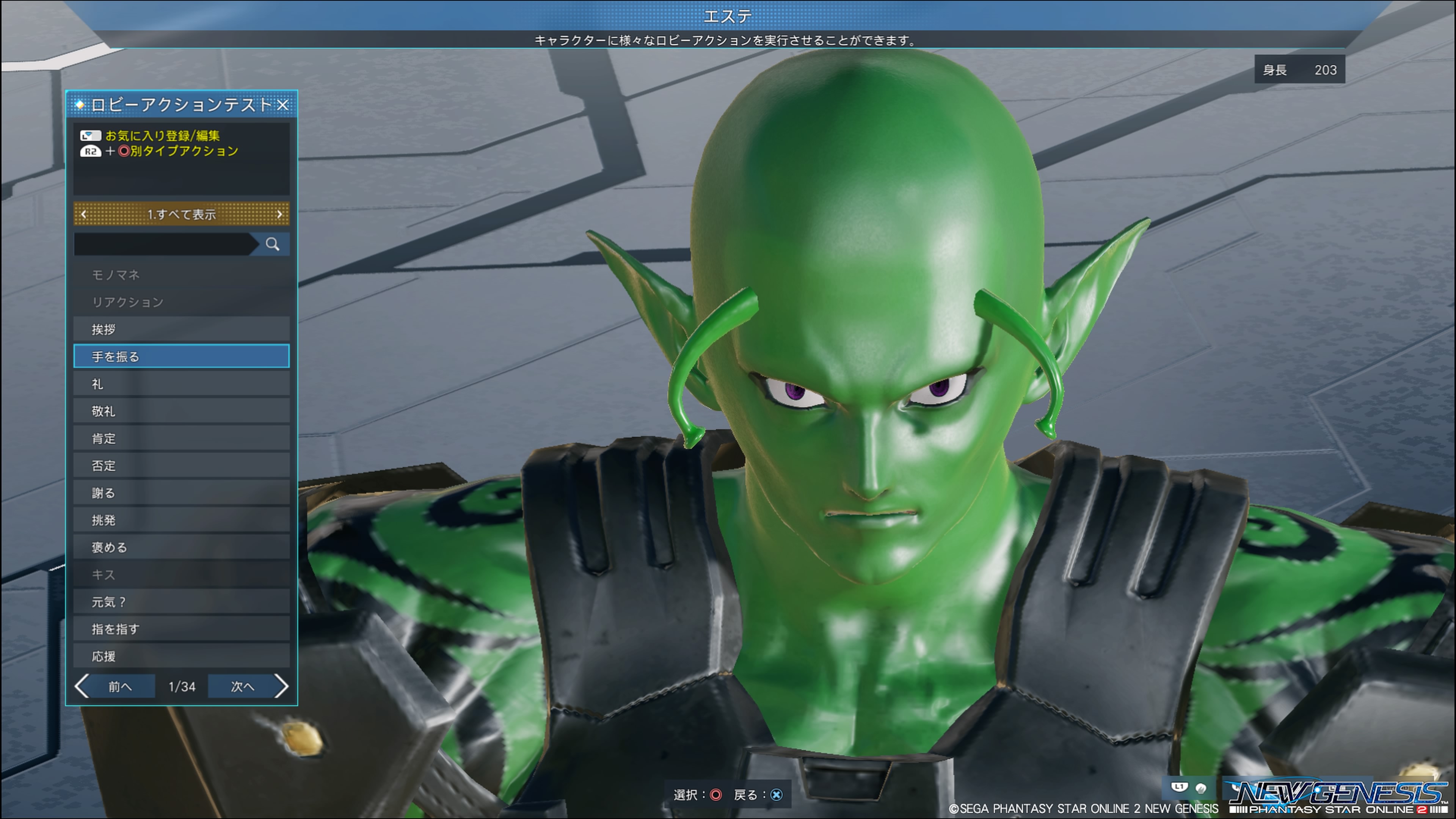Select the 肯定 lobby action
The height and width of the screenshot is (819, 1456).
pos(182,438)
